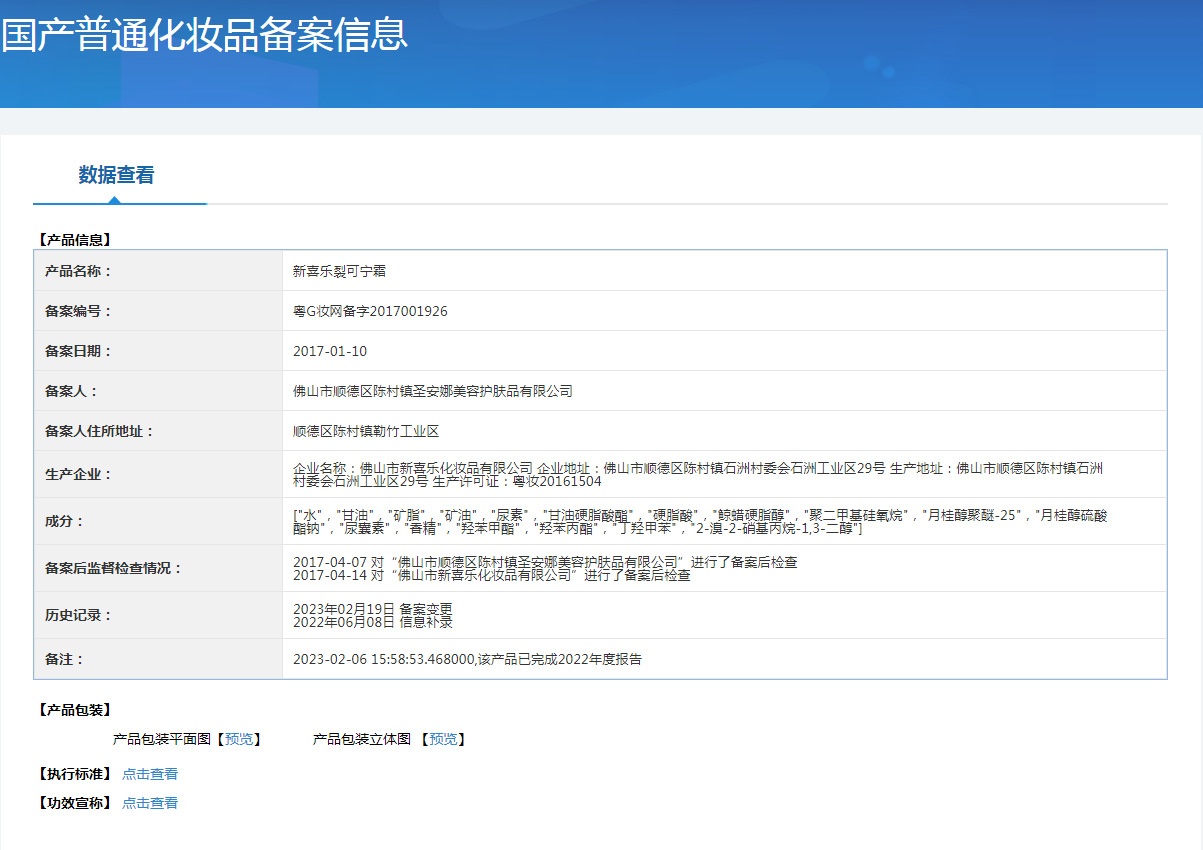Click the 【产品包装】 section heading
The image size is (1203, 850).
point(74,710)
